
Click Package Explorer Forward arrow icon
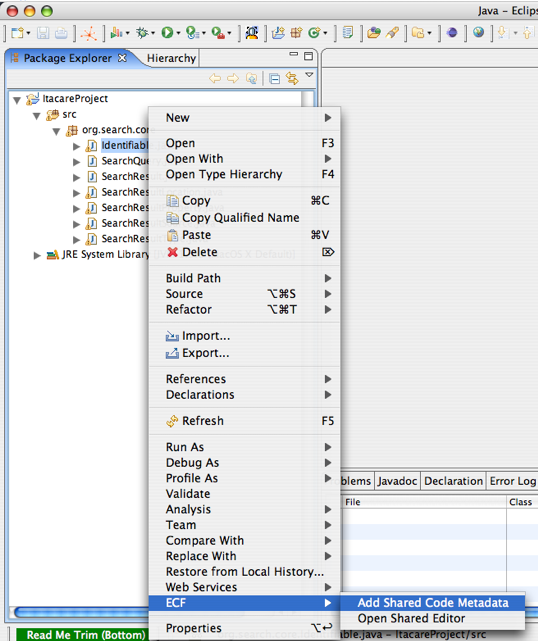point(233,78)
